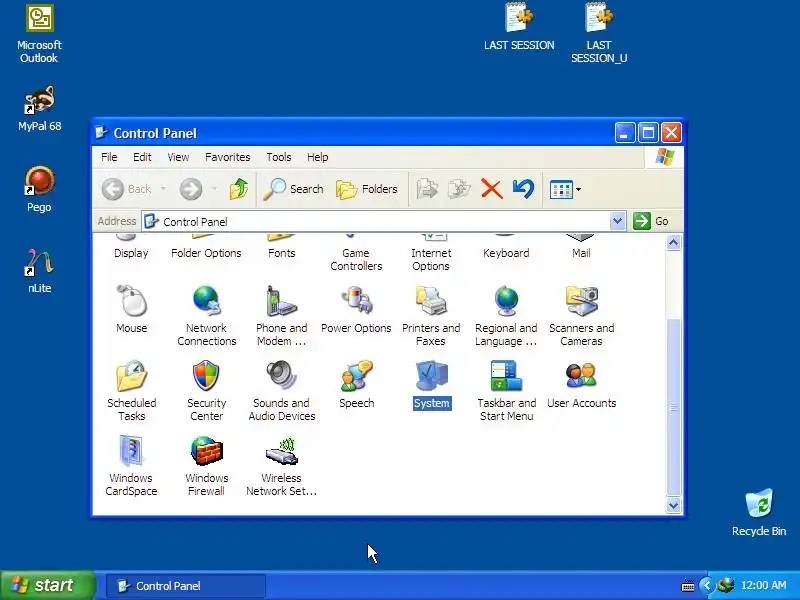
Task: Open Security Center shield icon
Action: 206,376
